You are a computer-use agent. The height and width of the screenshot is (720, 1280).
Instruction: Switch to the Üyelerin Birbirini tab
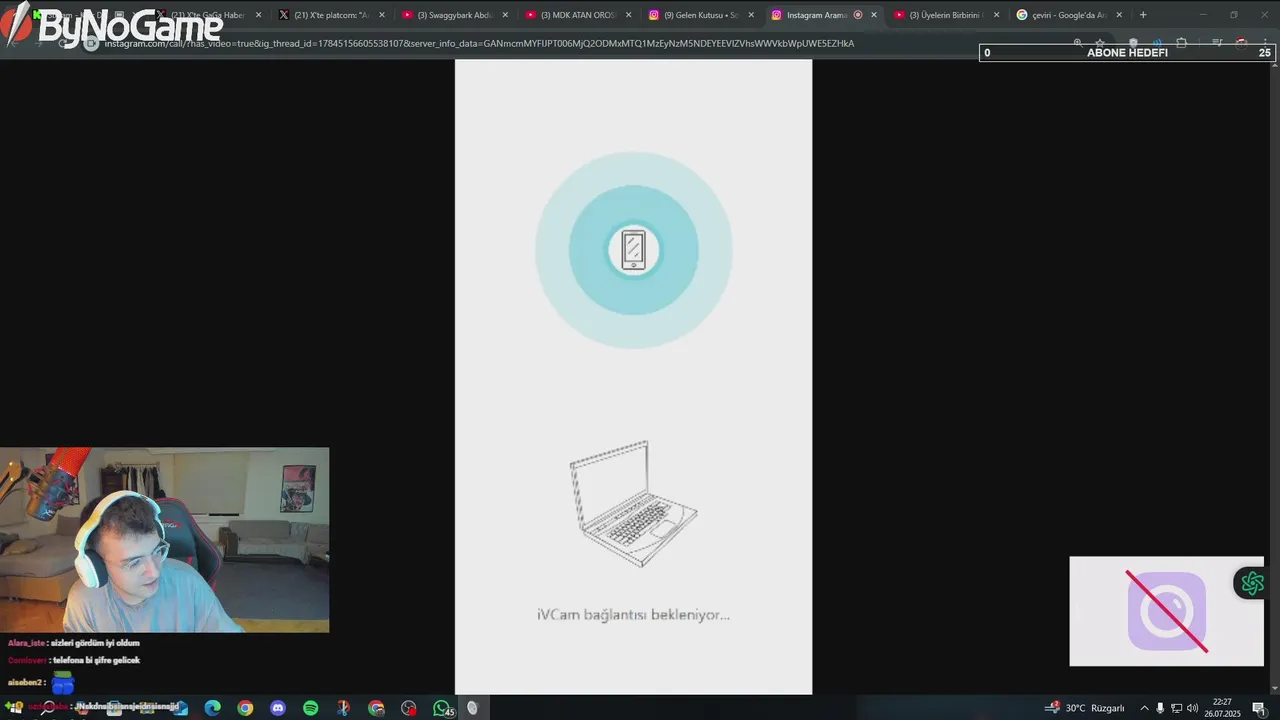click(x=946, y=15)
